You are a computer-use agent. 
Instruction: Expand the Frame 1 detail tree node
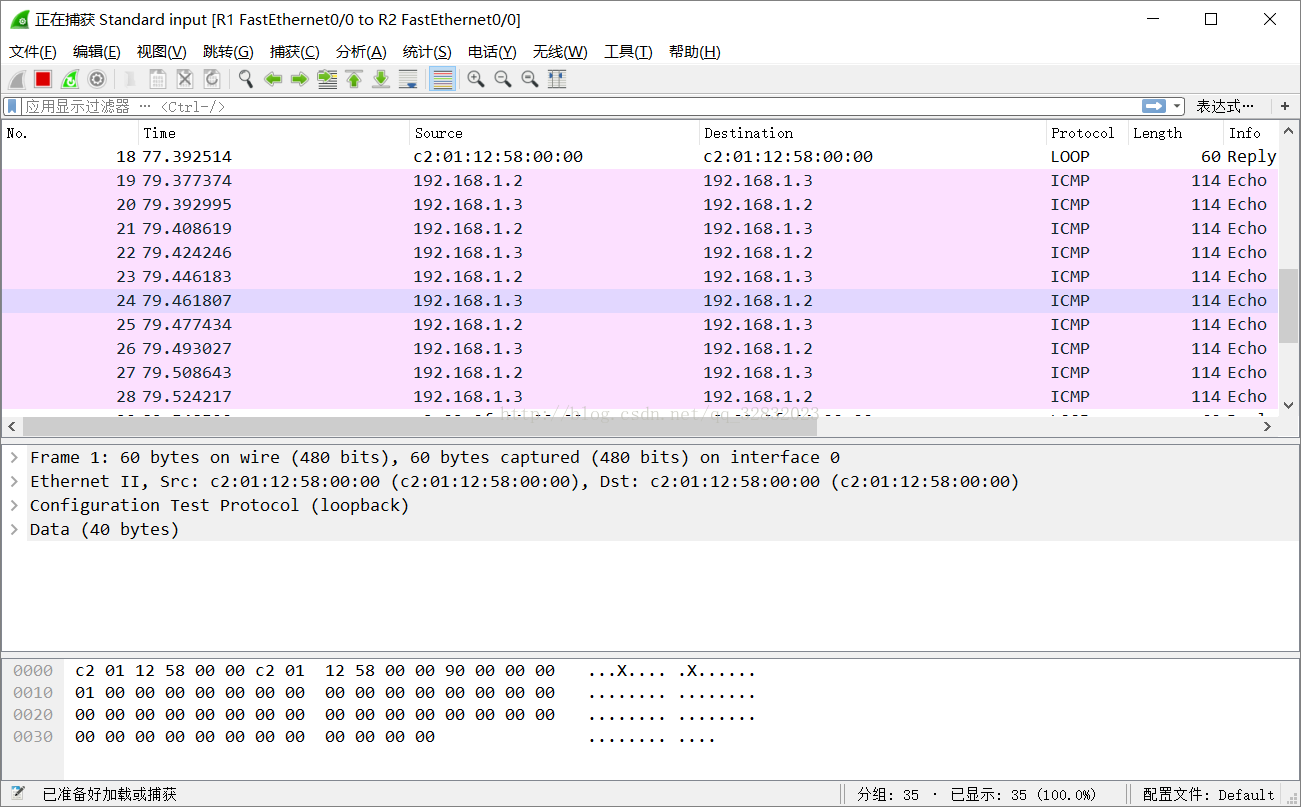point(15,458)
